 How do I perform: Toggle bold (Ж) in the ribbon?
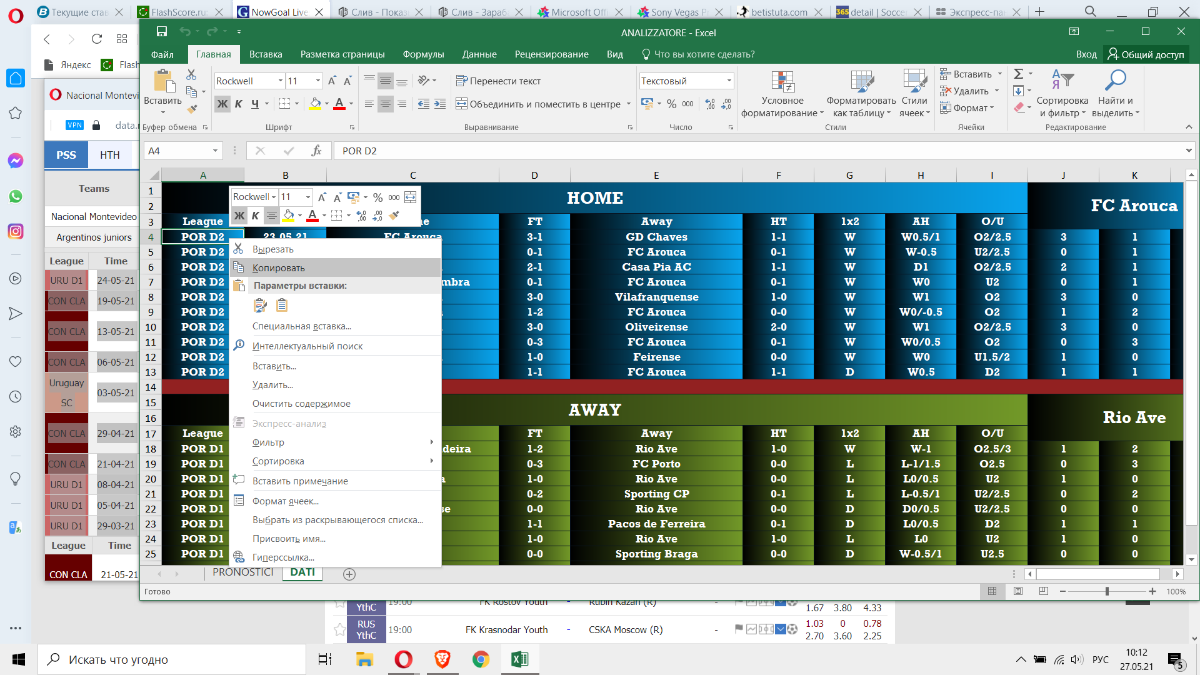coord(222,103)
